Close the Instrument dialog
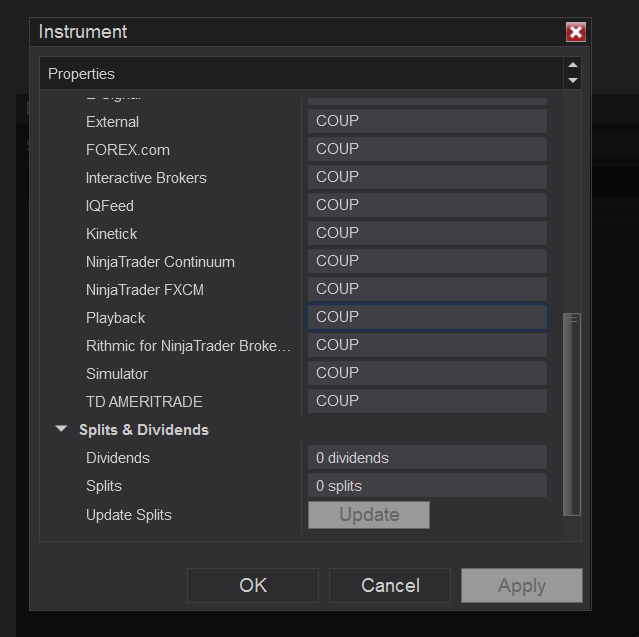The height and width of the screenshot is (637, 639). tap(576, 32)
